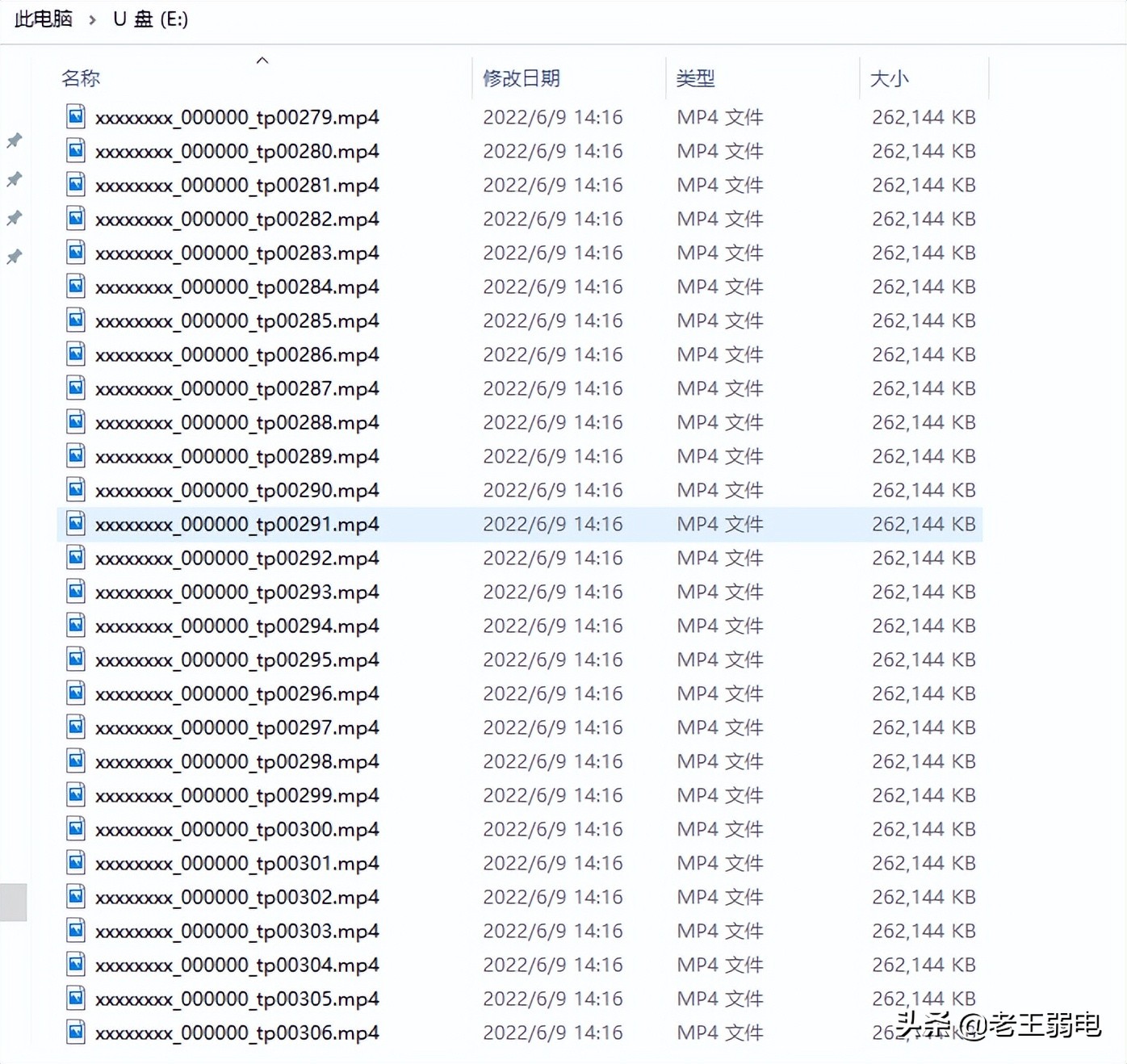The width and height of the screenshot is (1127, 1064).
Task: Click the MP4 icon beside tp00303.mp4
Action: (x=75, y=931)
